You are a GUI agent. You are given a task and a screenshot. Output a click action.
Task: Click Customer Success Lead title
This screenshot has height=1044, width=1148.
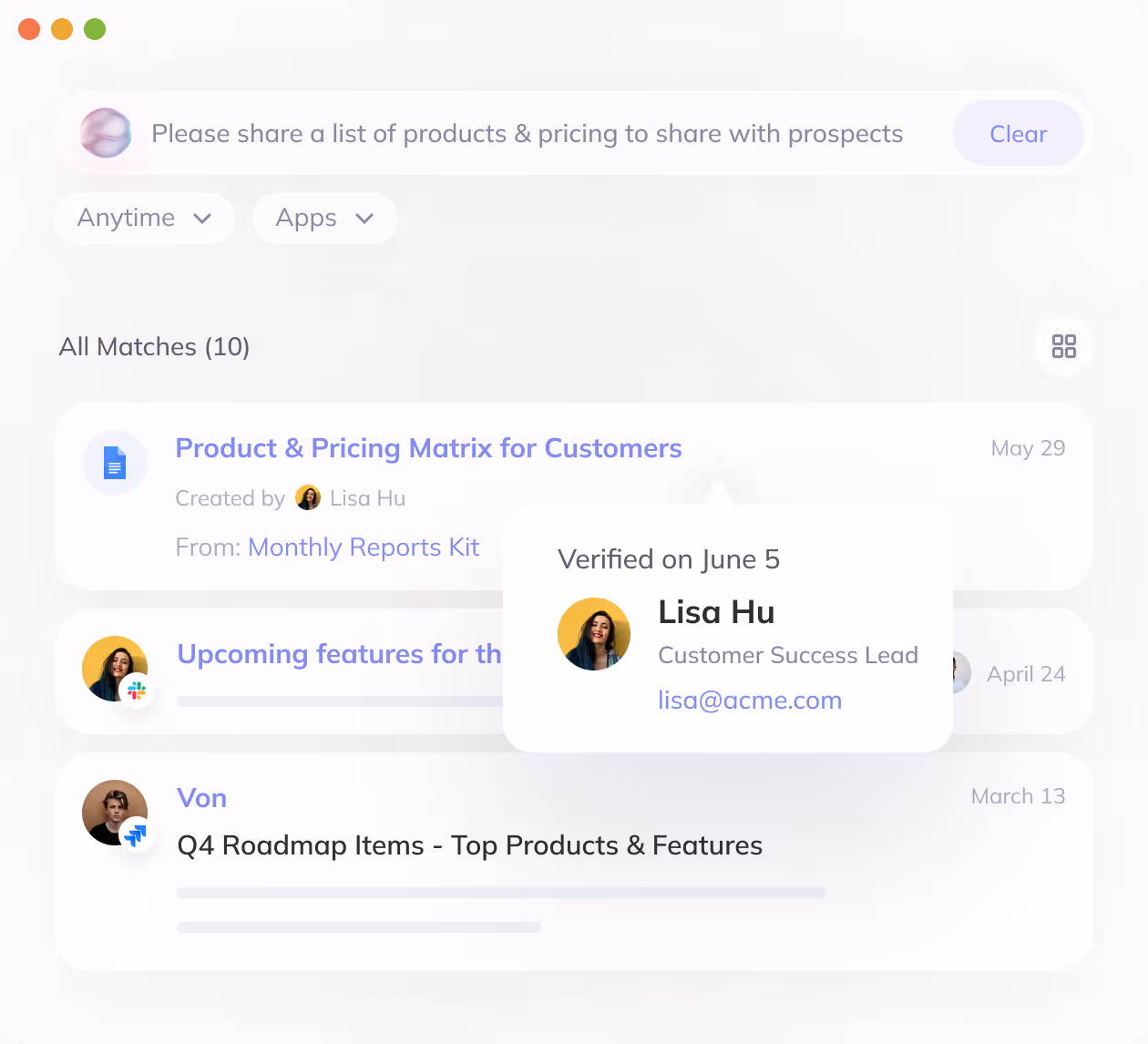[788, 655]
